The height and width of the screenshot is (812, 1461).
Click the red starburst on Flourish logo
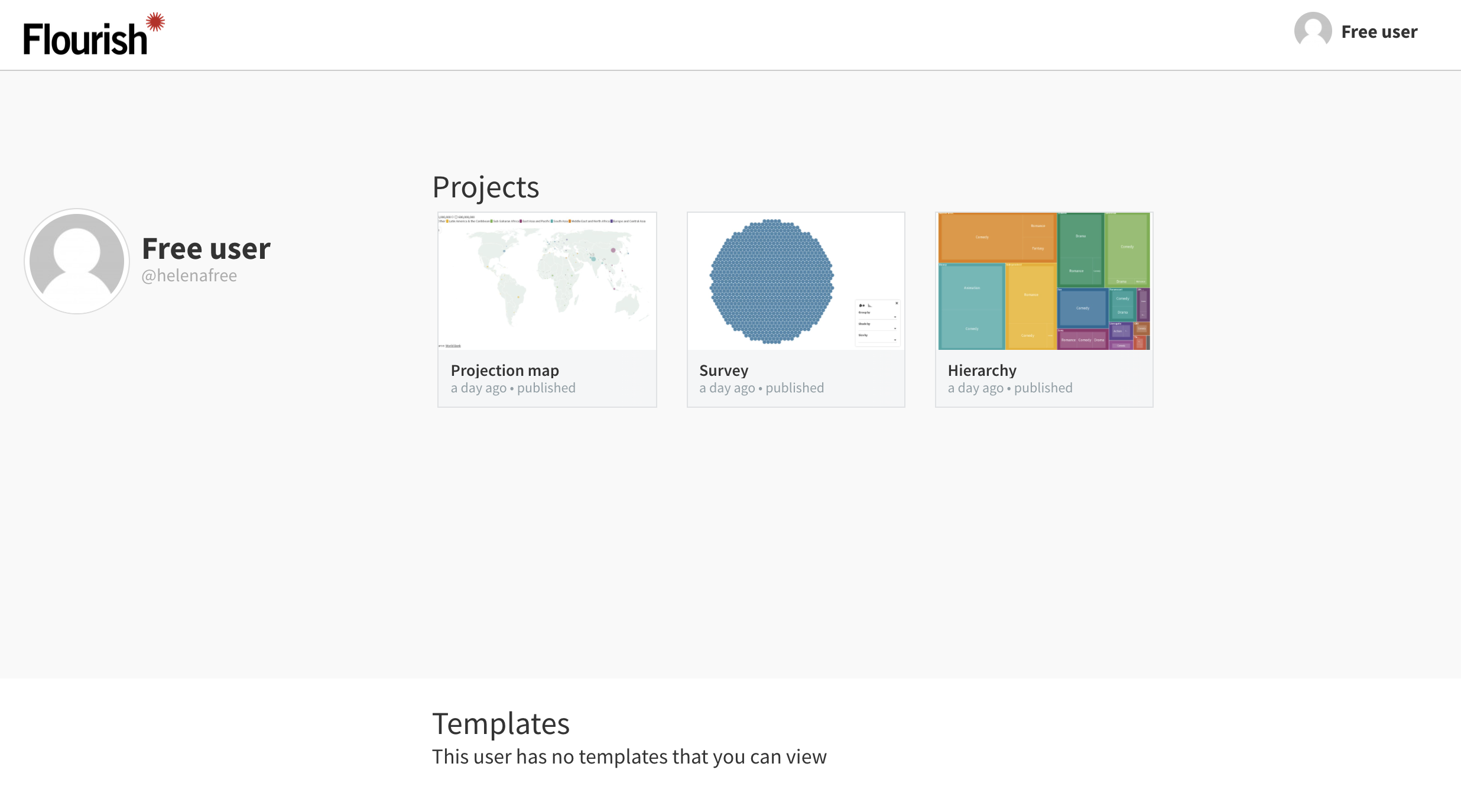click(x=155, y=22)
